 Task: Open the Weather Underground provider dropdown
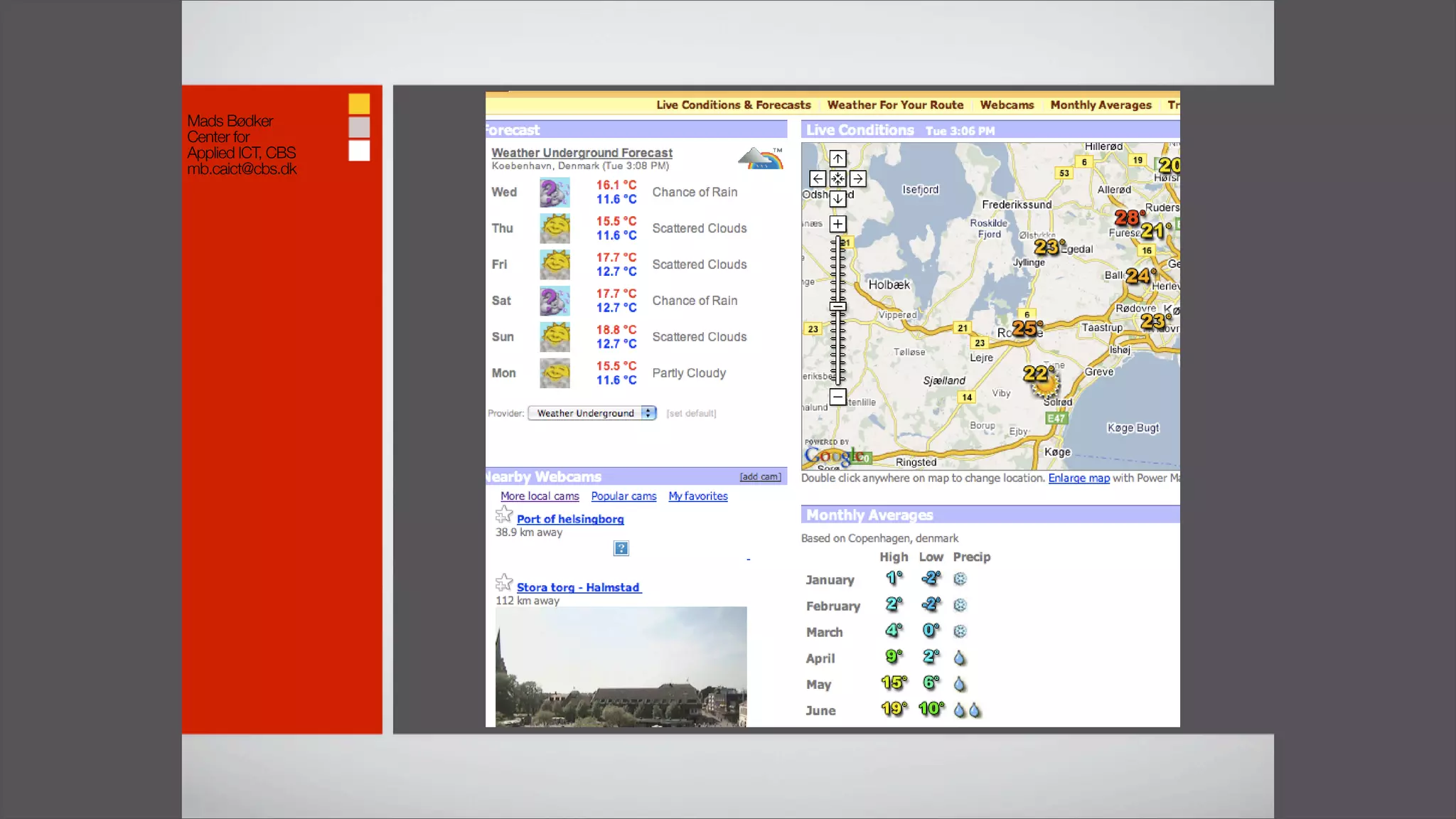tap(591, 413)
